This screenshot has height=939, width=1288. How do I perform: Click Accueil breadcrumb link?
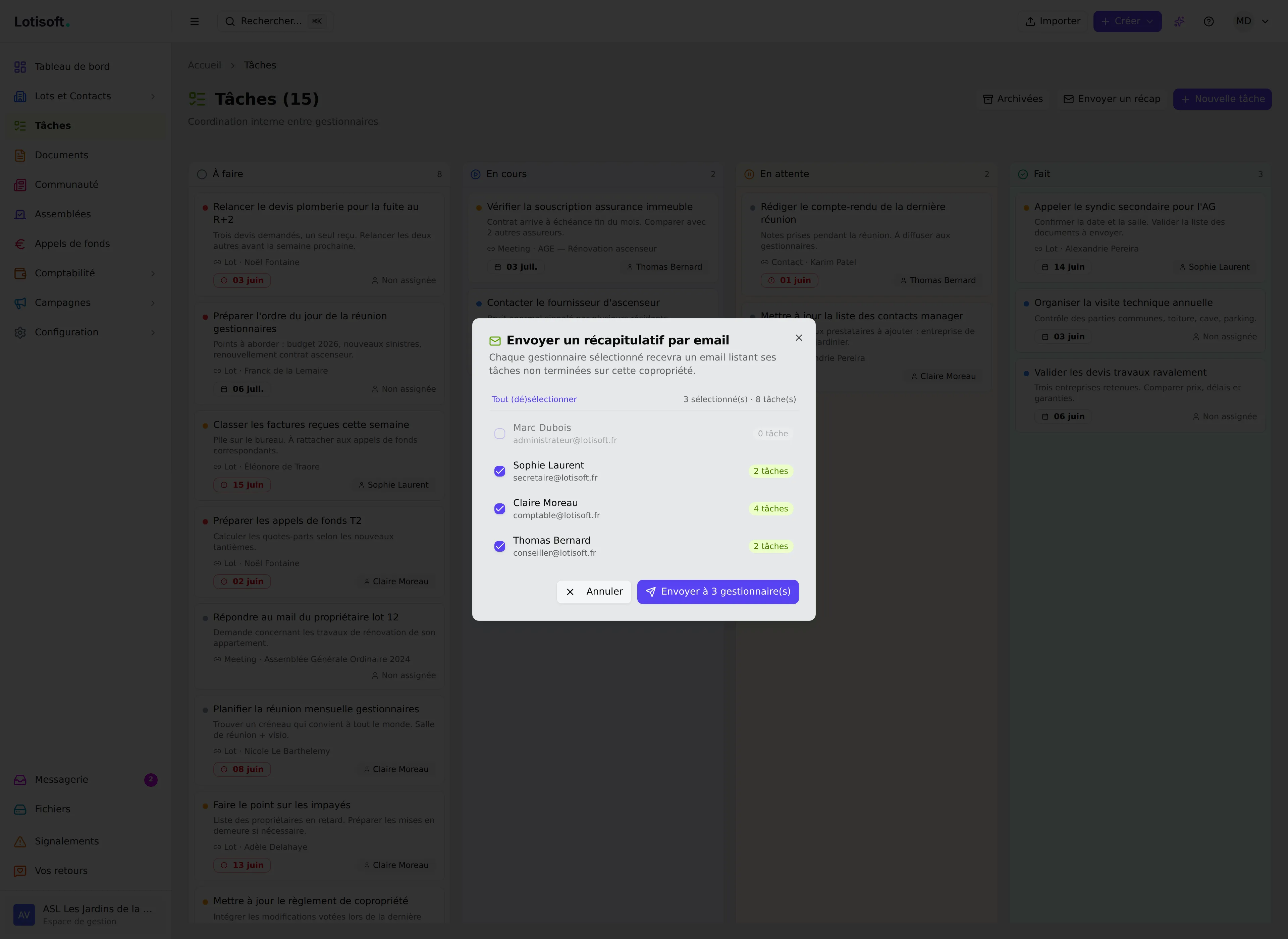click(x=204, y=65)
